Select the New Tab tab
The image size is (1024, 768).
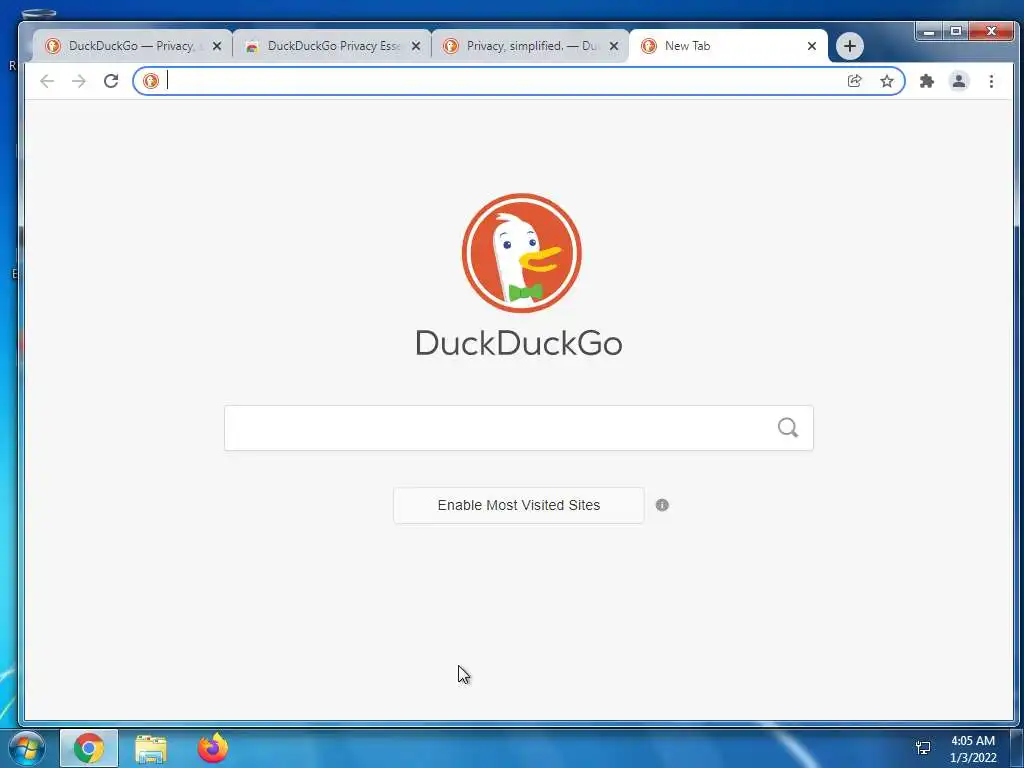(x=728, y=46)
